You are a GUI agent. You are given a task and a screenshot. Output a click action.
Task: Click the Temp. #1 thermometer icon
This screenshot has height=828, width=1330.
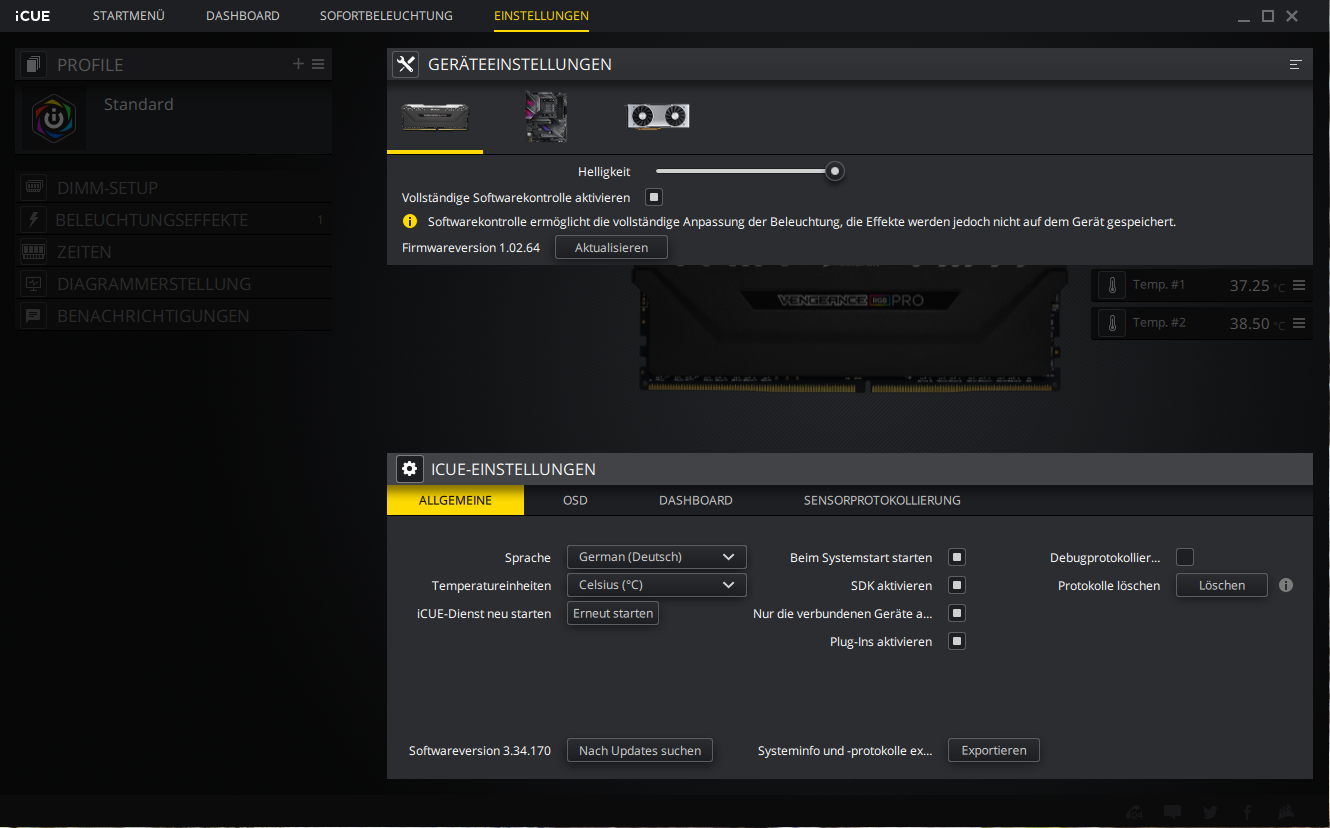click(x=1111, y=285)
